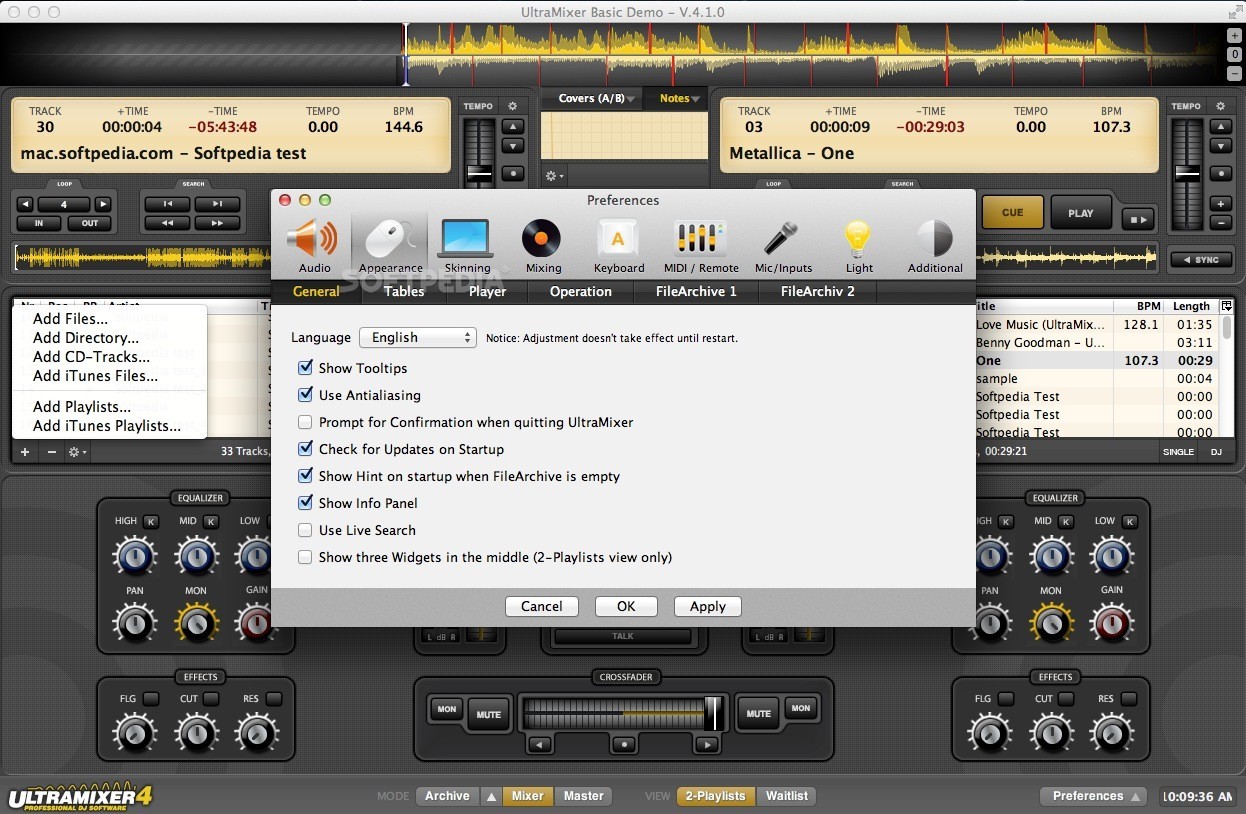Viewport: 1246px width, 814px height.
Task: Choose Add Files... from menu
Action: tap(70, 319)
